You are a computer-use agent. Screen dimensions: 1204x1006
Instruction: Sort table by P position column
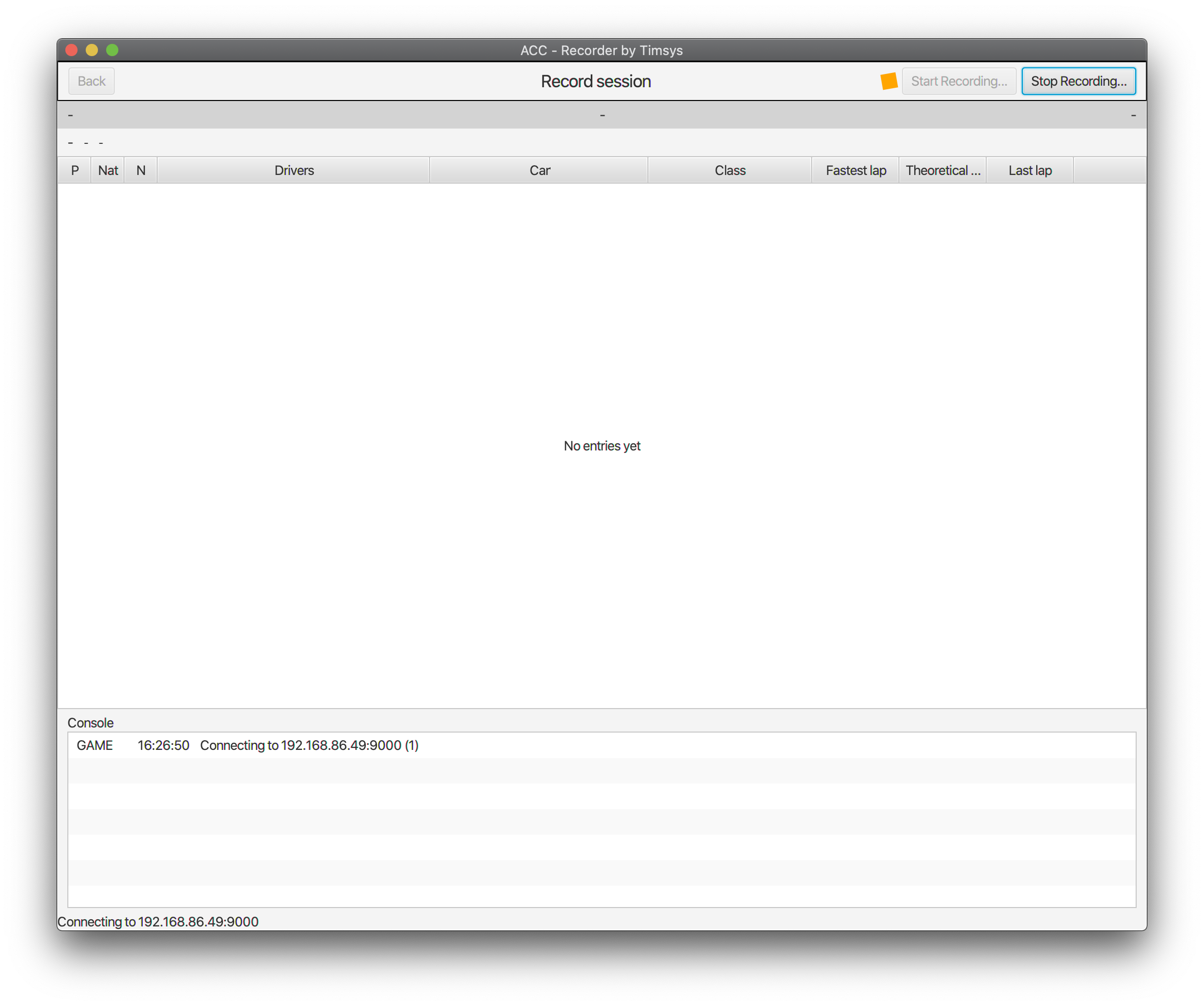[x=74, y=170]
